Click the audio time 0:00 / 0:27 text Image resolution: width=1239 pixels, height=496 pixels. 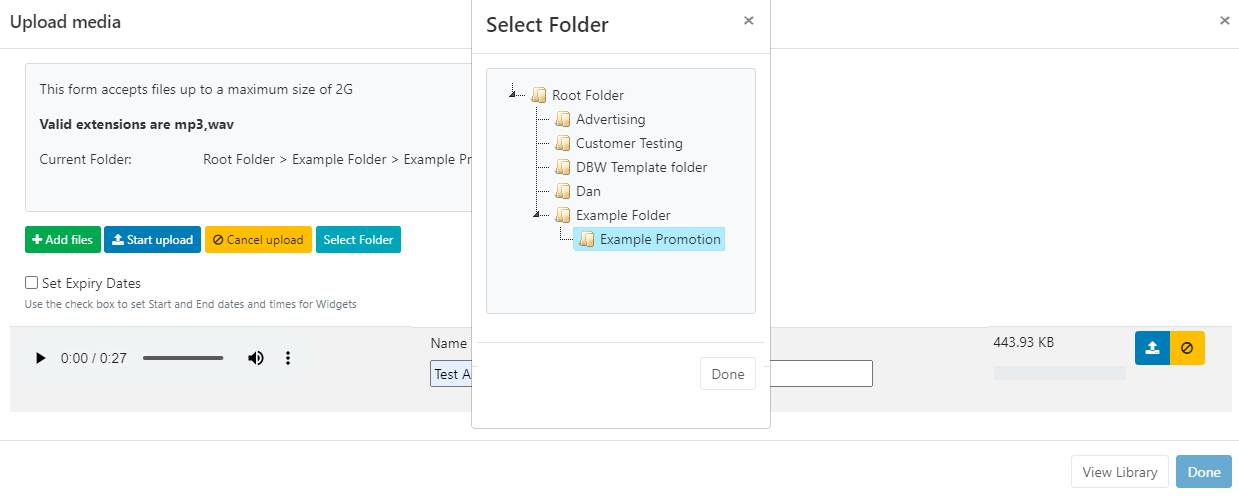click(x=94, y=358)
